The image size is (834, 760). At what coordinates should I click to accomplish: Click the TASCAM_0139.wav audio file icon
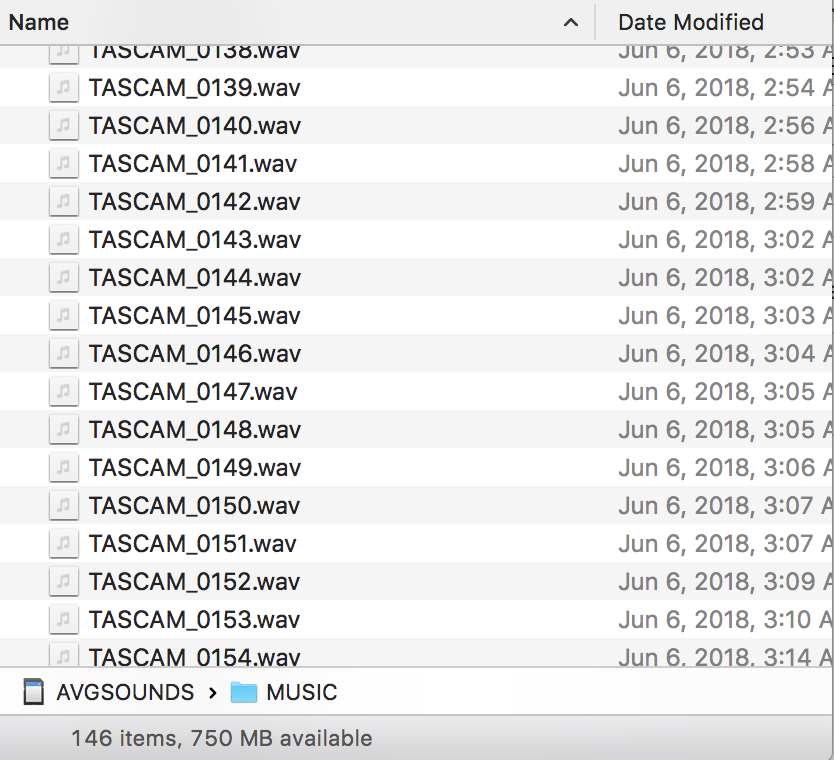(63, 87)
